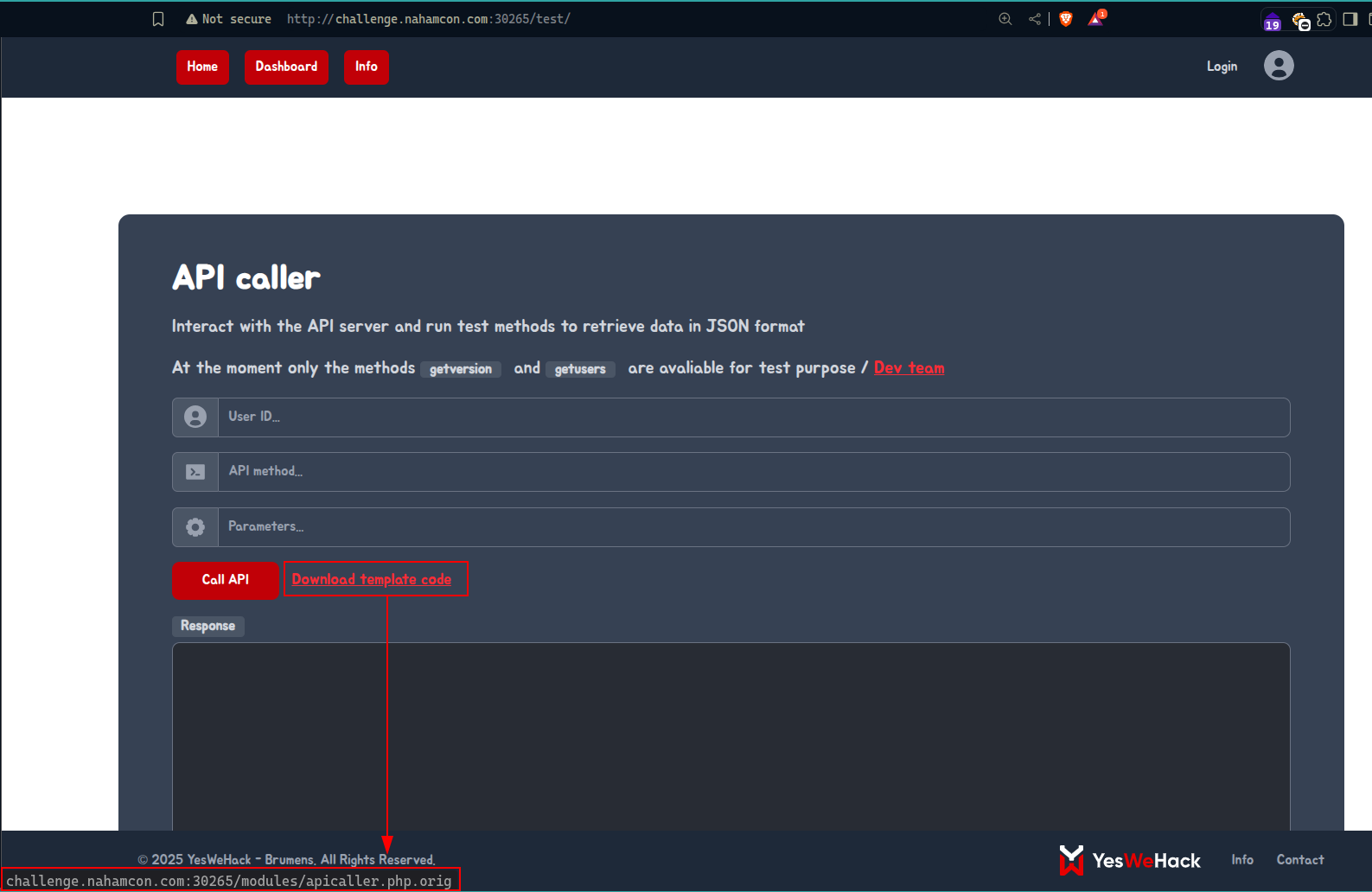Viewport: 1372px width, 892px height.
Task: Click the Not secure warning icon
Action: [192, 19]
